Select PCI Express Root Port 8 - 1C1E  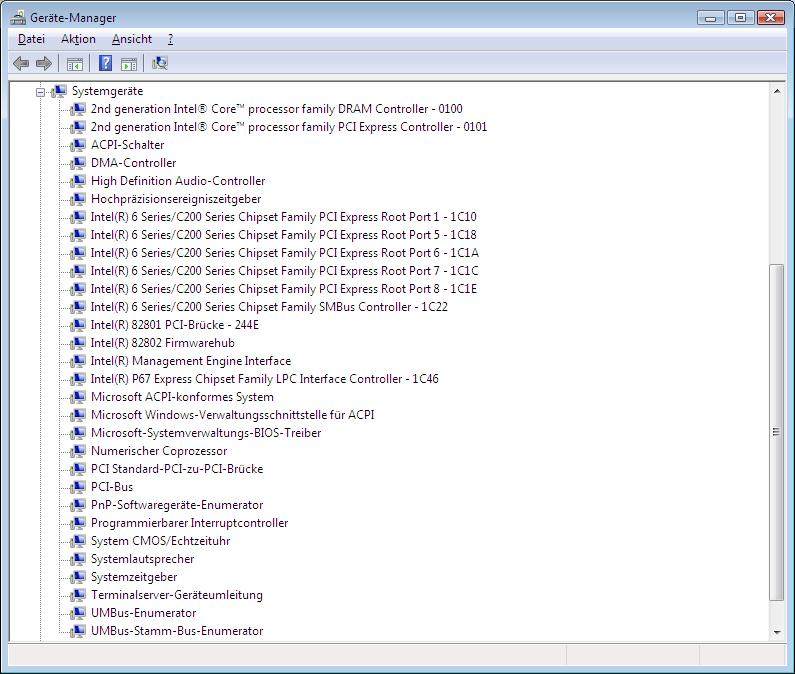[x=284, y=289]
